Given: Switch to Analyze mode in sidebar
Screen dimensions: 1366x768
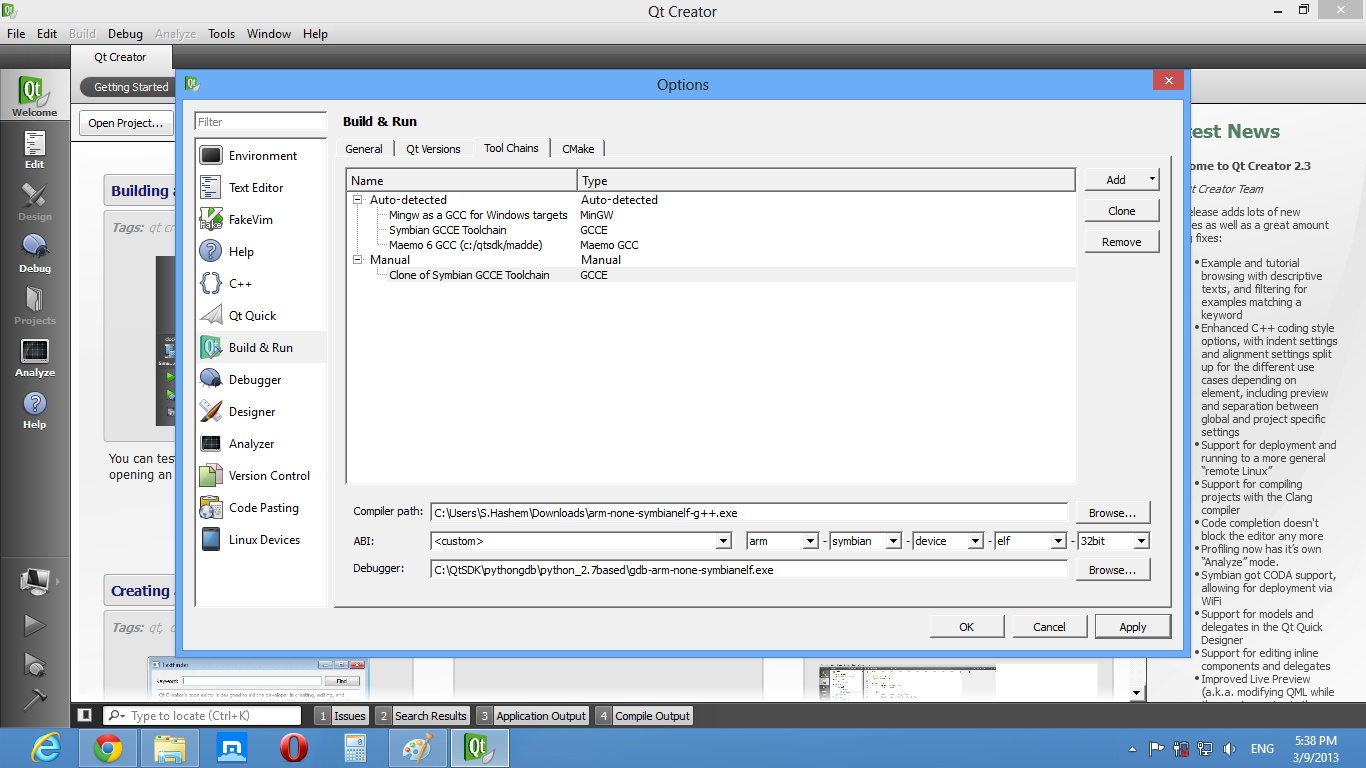Looking at the screenshot, I should [35, 357].
